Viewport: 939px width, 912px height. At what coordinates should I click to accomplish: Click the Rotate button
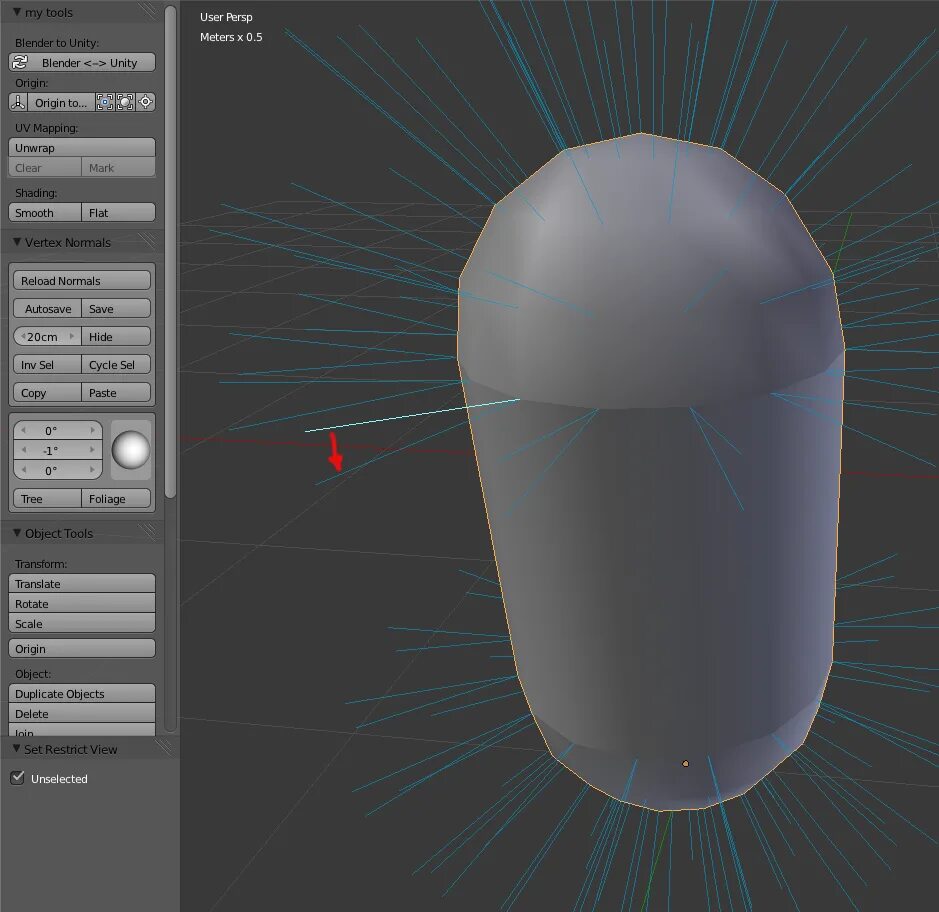(x=82, y=604)
